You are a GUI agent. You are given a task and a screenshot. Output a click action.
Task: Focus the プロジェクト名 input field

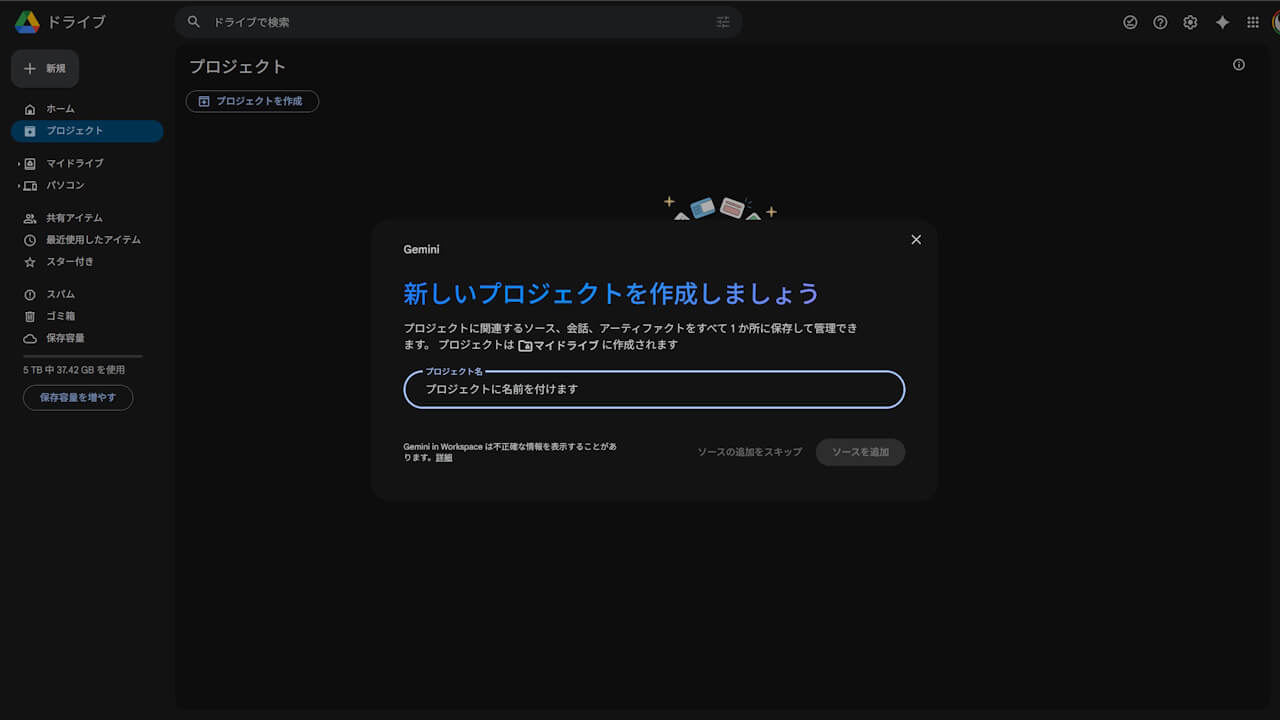point(654,389)
